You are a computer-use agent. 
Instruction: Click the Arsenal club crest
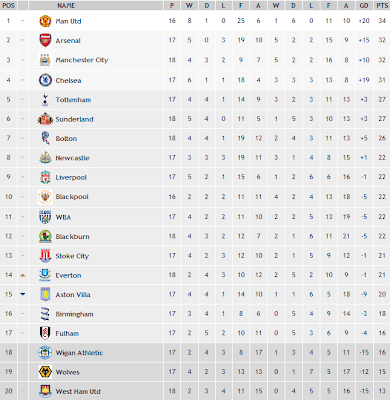[45, 40]
